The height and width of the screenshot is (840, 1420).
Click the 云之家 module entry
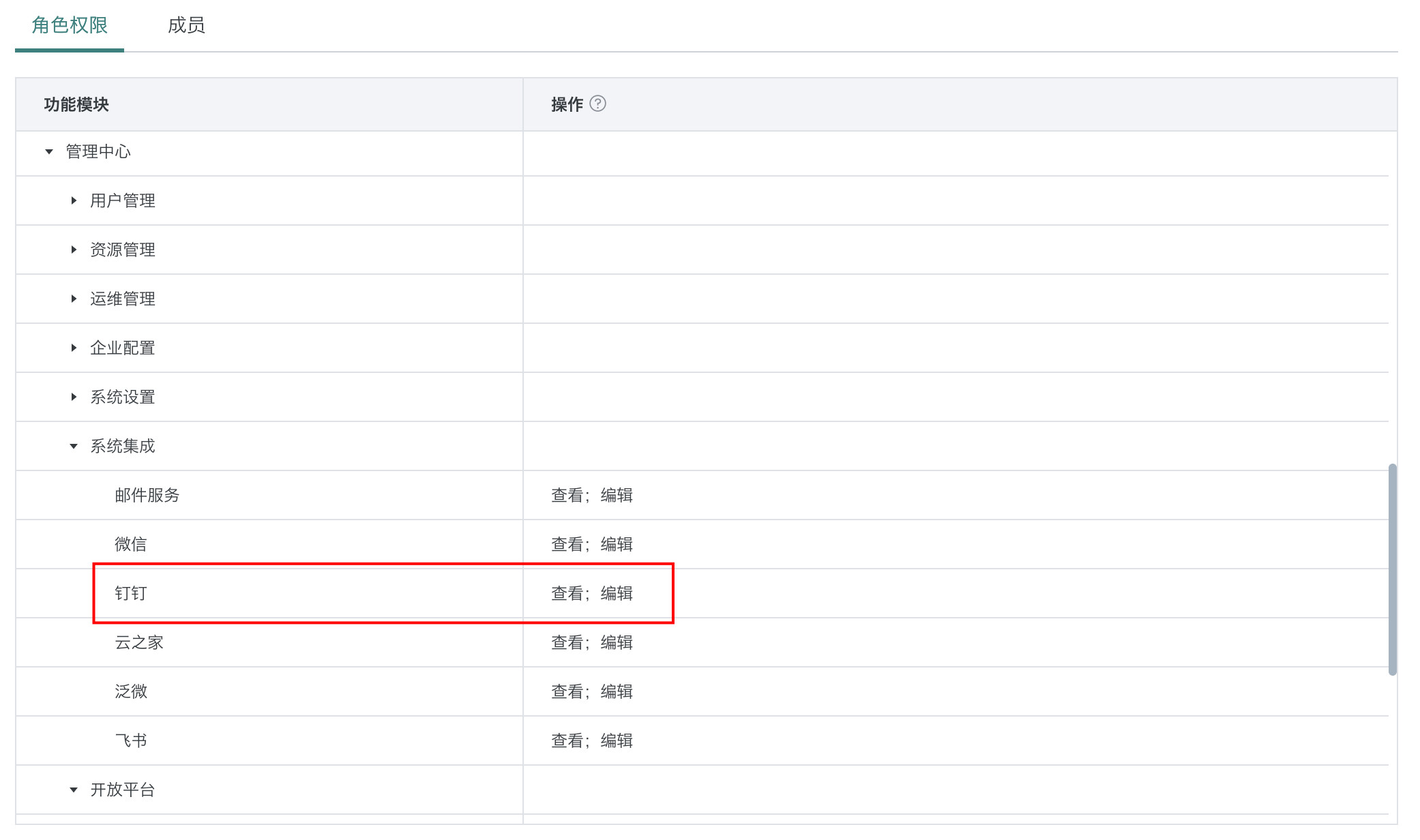click(139, 642)
